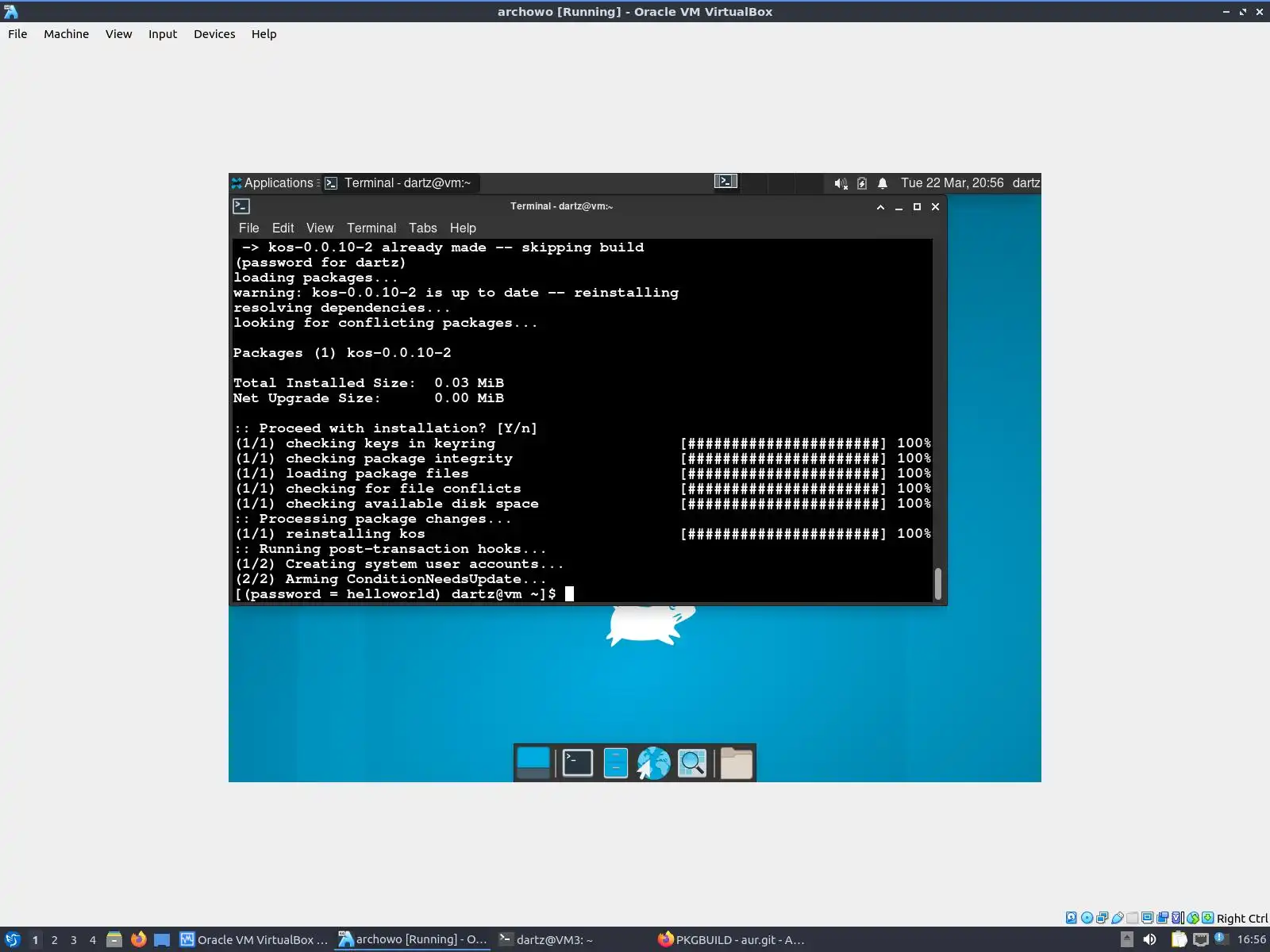The width and height of the screenshot is (1270, 952).
Task: Open the dartz user menu in guest panel
Action: (x=1026, y=183)
